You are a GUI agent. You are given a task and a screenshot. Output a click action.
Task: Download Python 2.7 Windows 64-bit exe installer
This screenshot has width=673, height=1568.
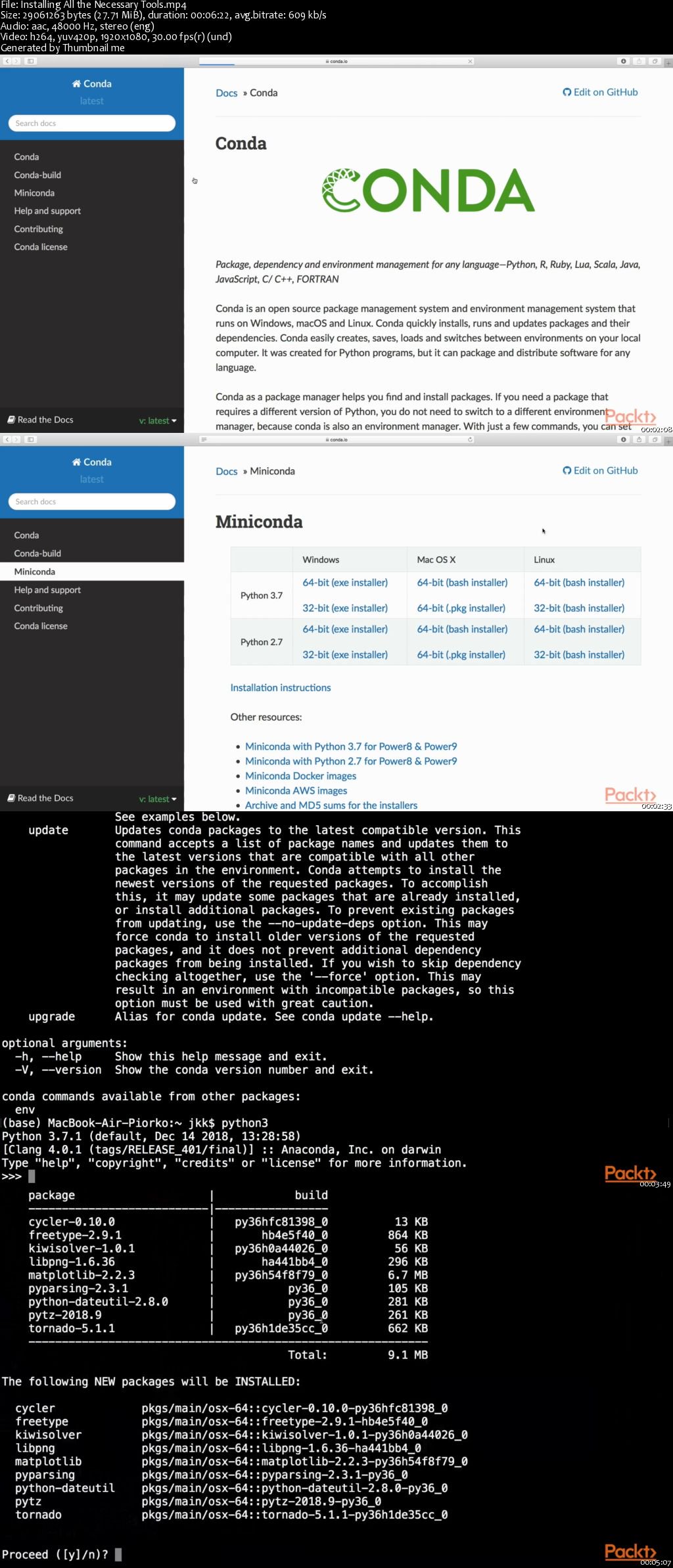pos(345,629)
